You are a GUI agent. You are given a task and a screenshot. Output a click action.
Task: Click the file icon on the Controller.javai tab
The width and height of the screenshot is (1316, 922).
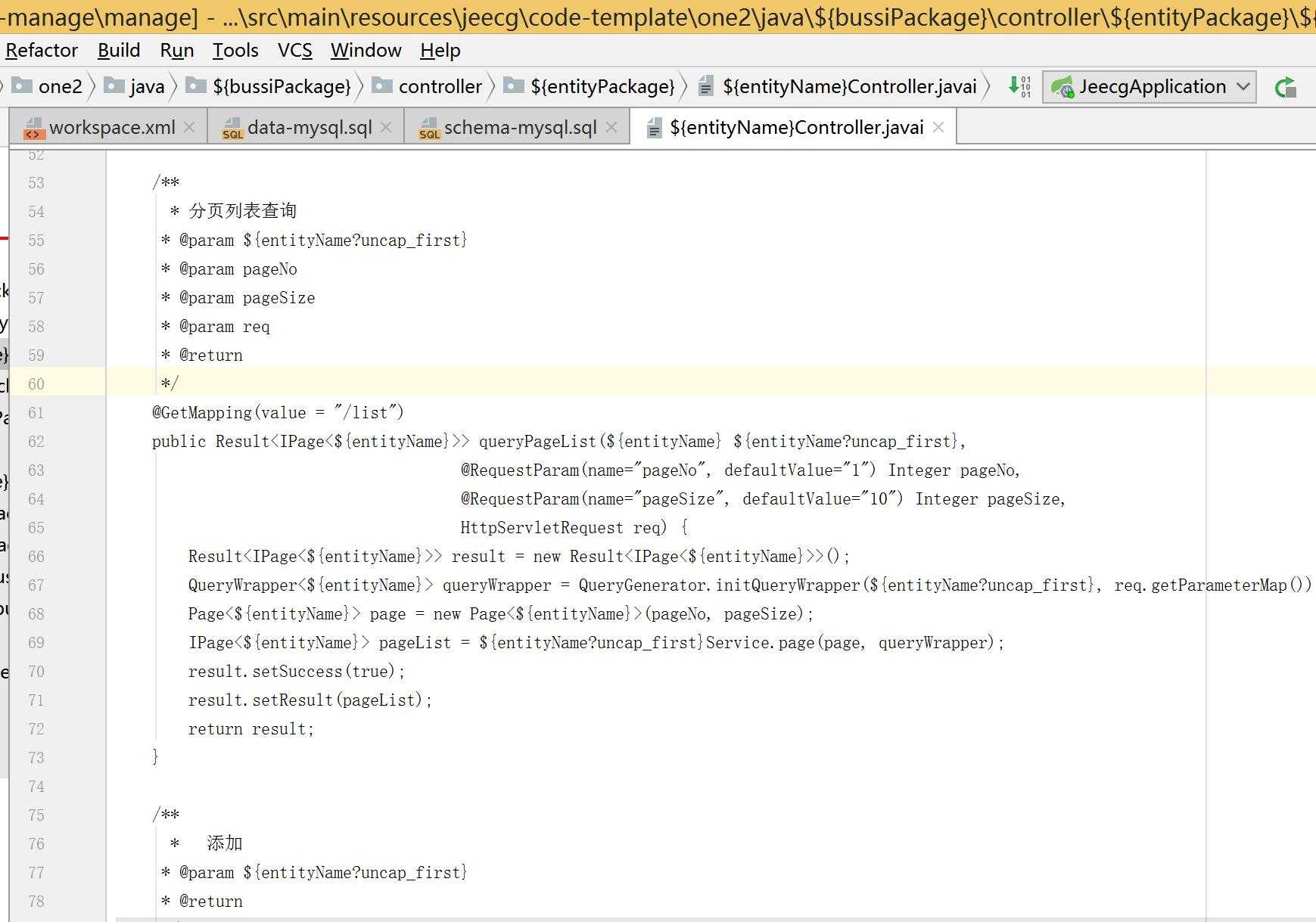click(x=655, y=129)
